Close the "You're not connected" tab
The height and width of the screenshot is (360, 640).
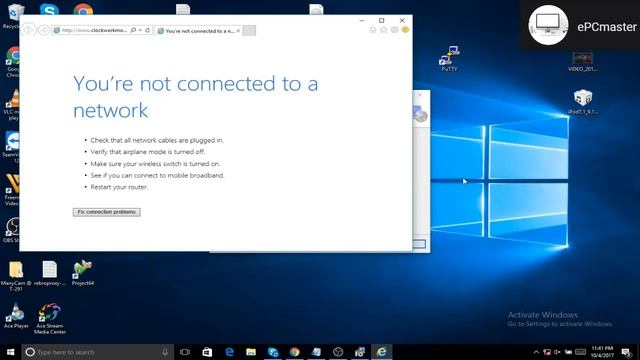click(x=238, y=31)
